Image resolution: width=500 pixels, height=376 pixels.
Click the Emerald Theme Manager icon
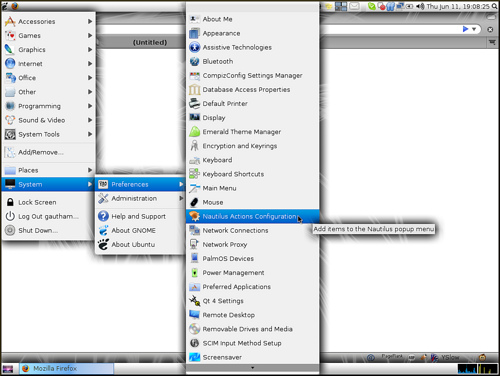pyautogui.click(x=194, y=132)
